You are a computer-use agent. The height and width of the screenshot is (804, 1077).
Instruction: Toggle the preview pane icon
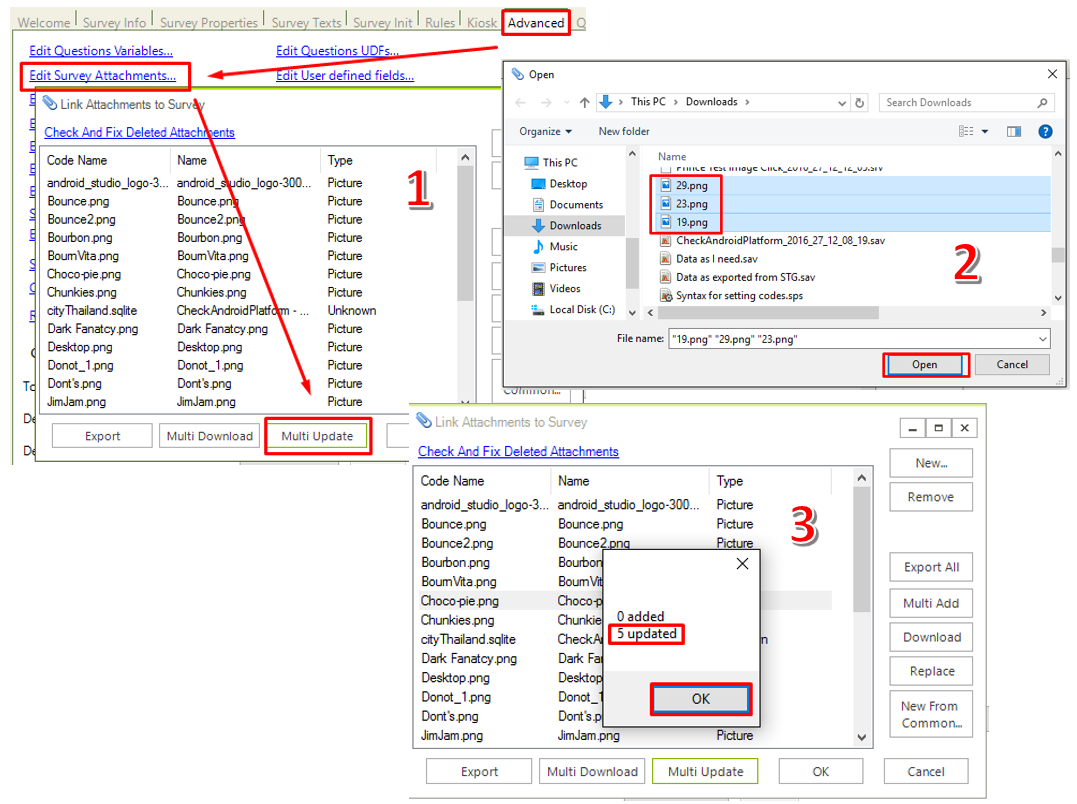[1014, 131]
